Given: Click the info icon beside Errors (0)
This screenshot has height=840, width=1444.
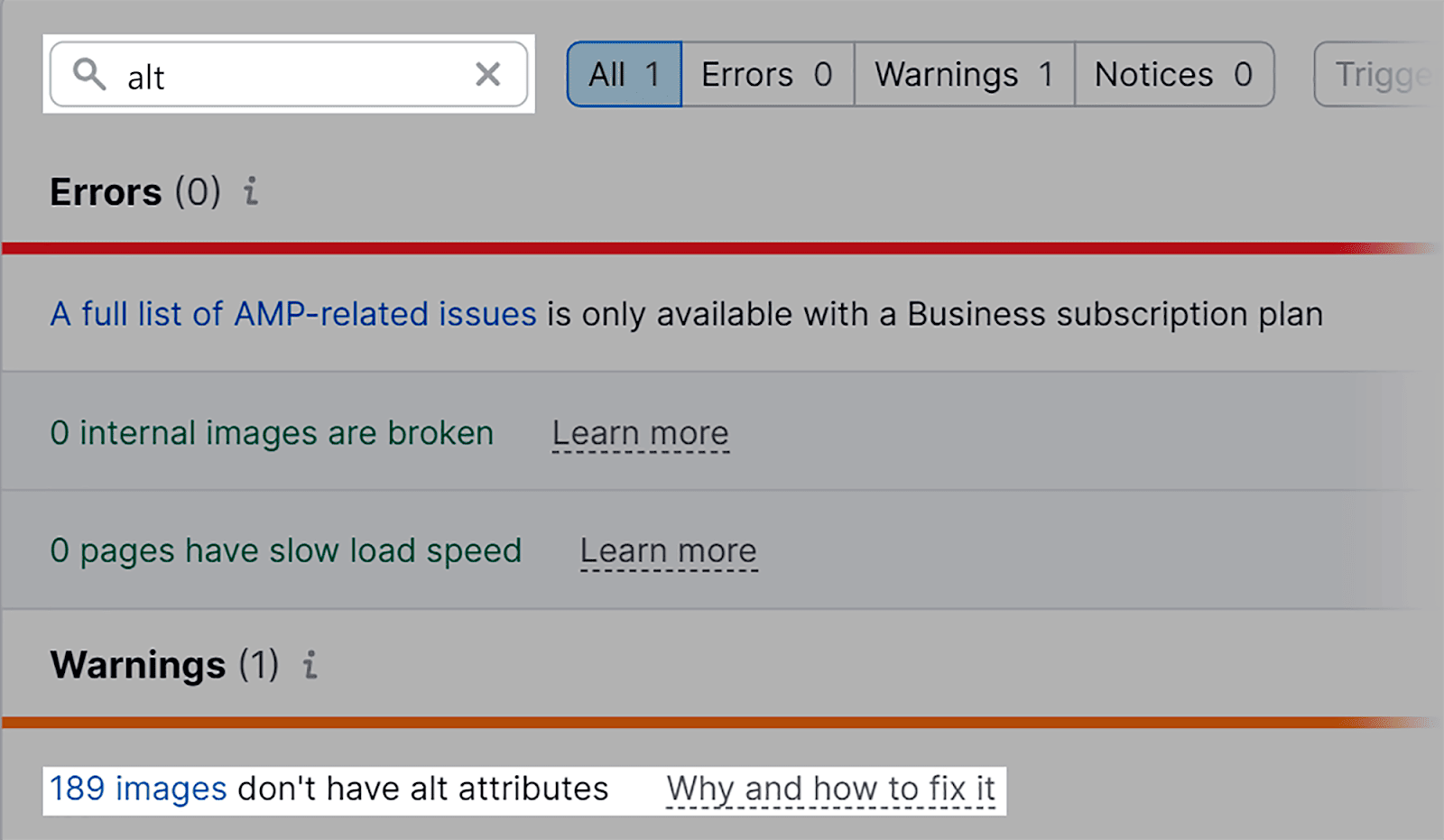Looking at the screenshot, I should click(x=251, y=191).
